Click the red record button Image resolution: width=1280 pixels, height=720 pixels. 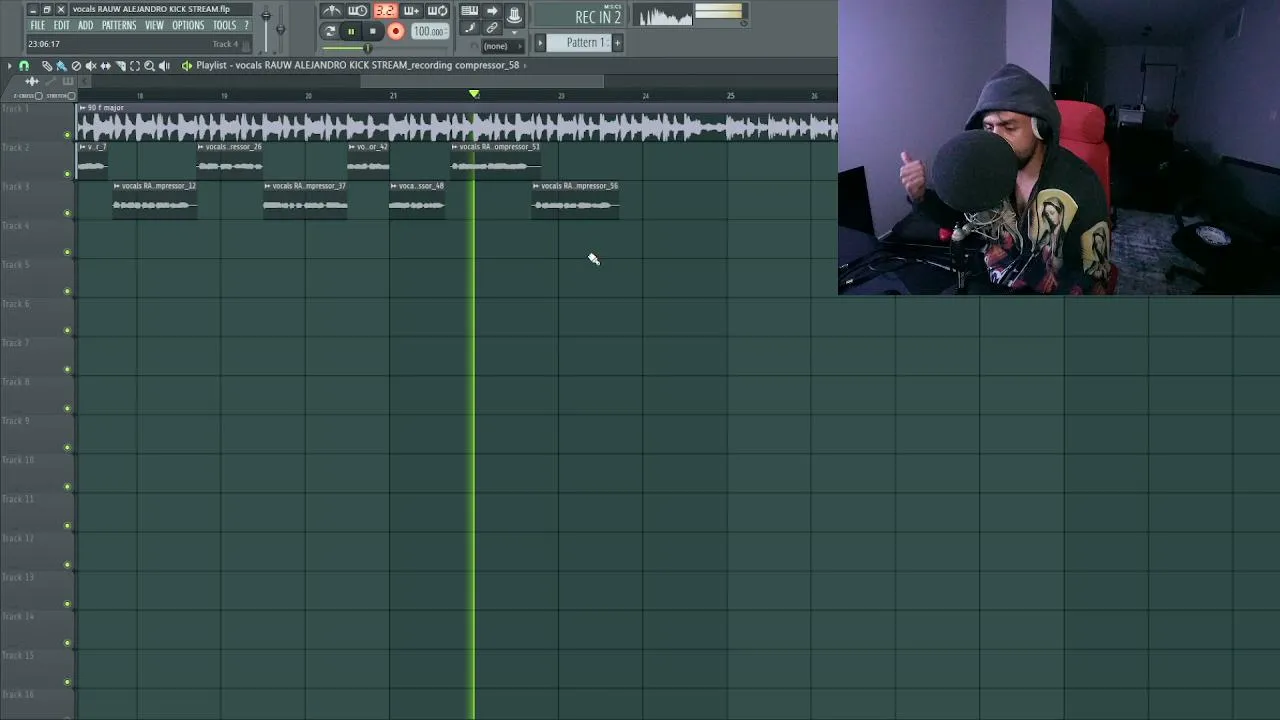click(395, 31)
